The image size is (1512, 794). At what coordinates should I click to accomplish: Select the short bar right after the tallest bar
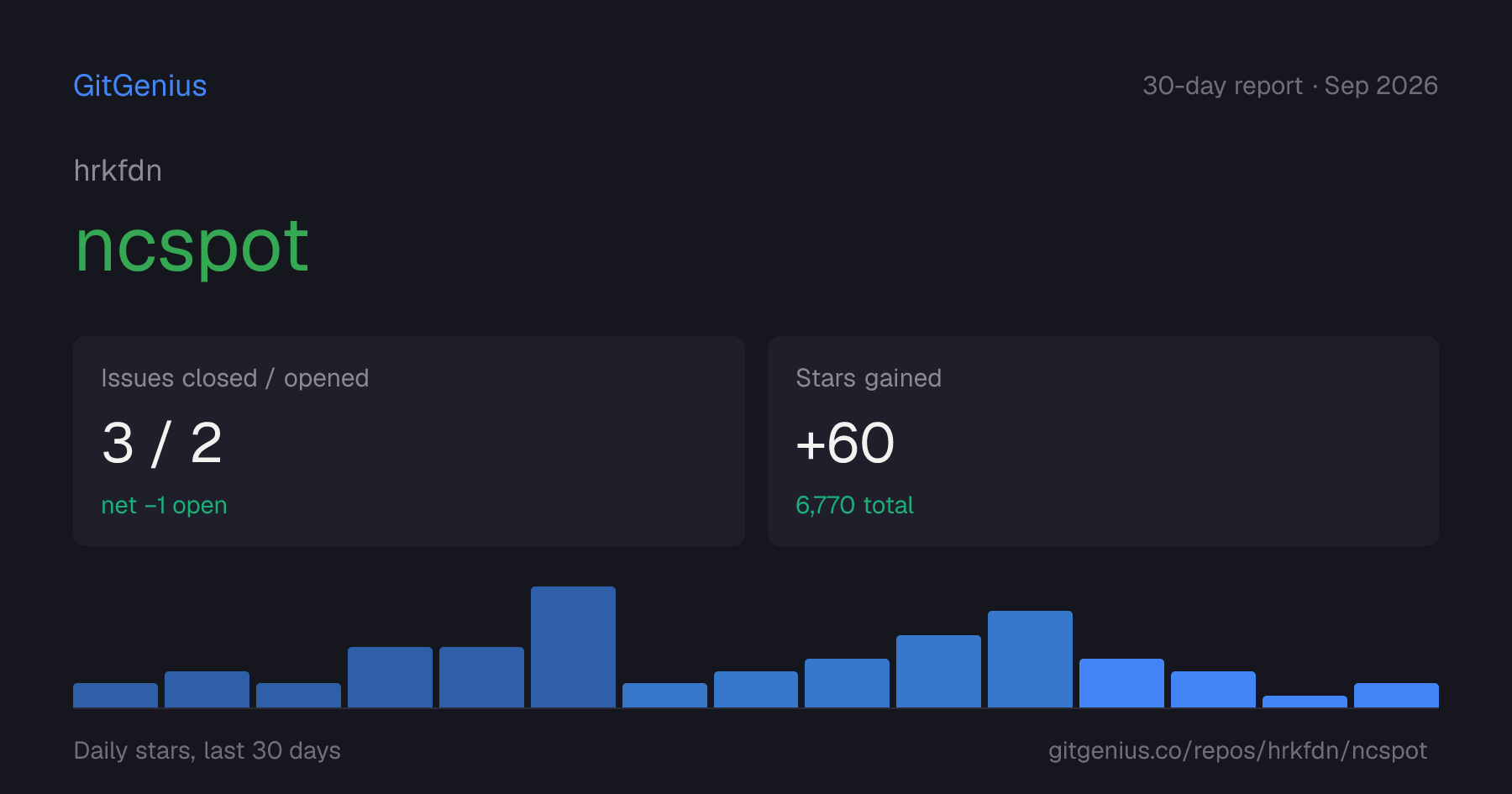pos(664,695)
